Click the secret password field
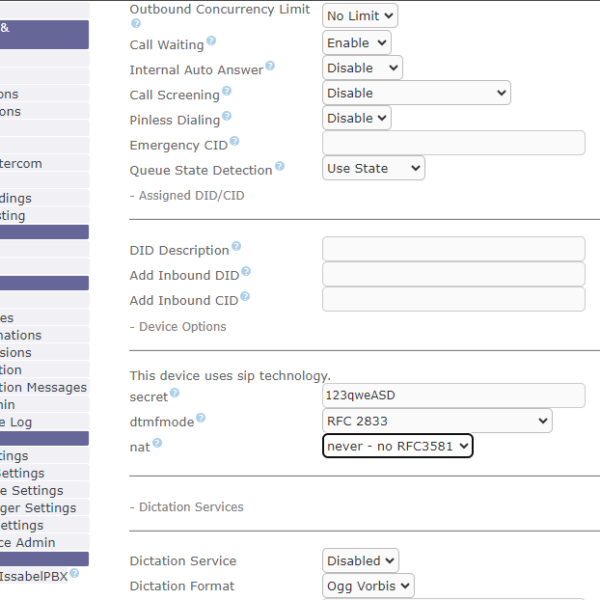 tap(453, 396)
